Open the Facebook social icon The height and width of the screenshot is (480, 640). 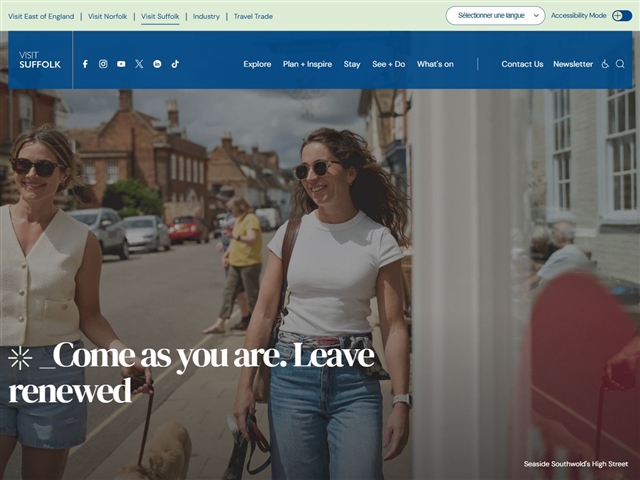[x=85, y=64]
